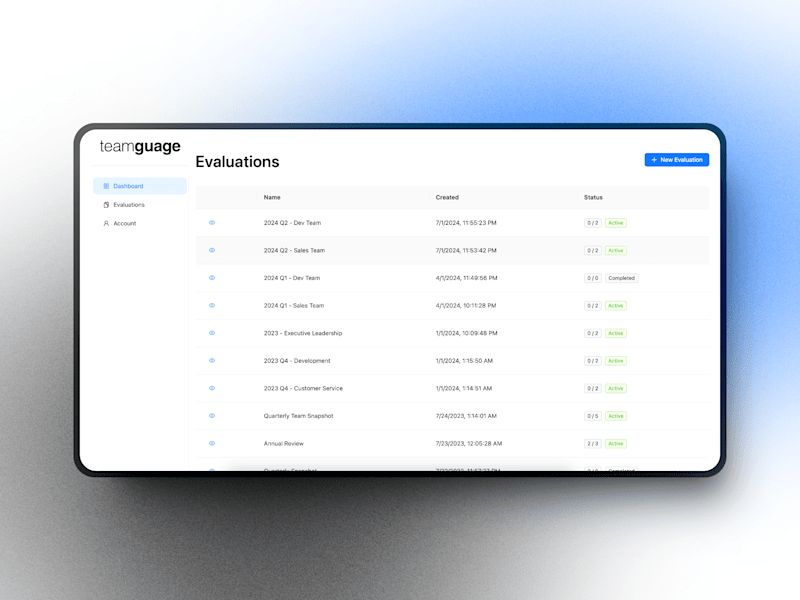Image resolution: width=800 pixels, height=600 pixels.
Task: View the 2024 Q1 - Dev Team eye icon
Action: point(212,278)
